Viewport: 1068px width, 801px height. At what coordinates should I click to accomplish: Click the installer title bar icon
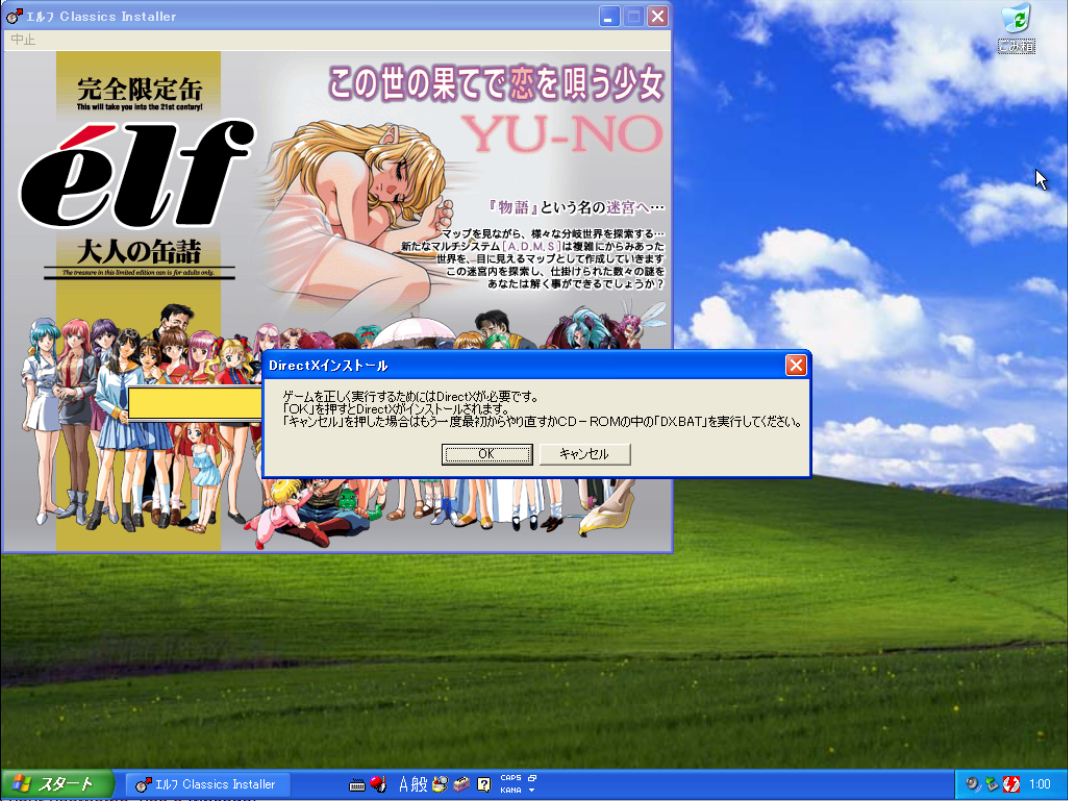(14, 16)
